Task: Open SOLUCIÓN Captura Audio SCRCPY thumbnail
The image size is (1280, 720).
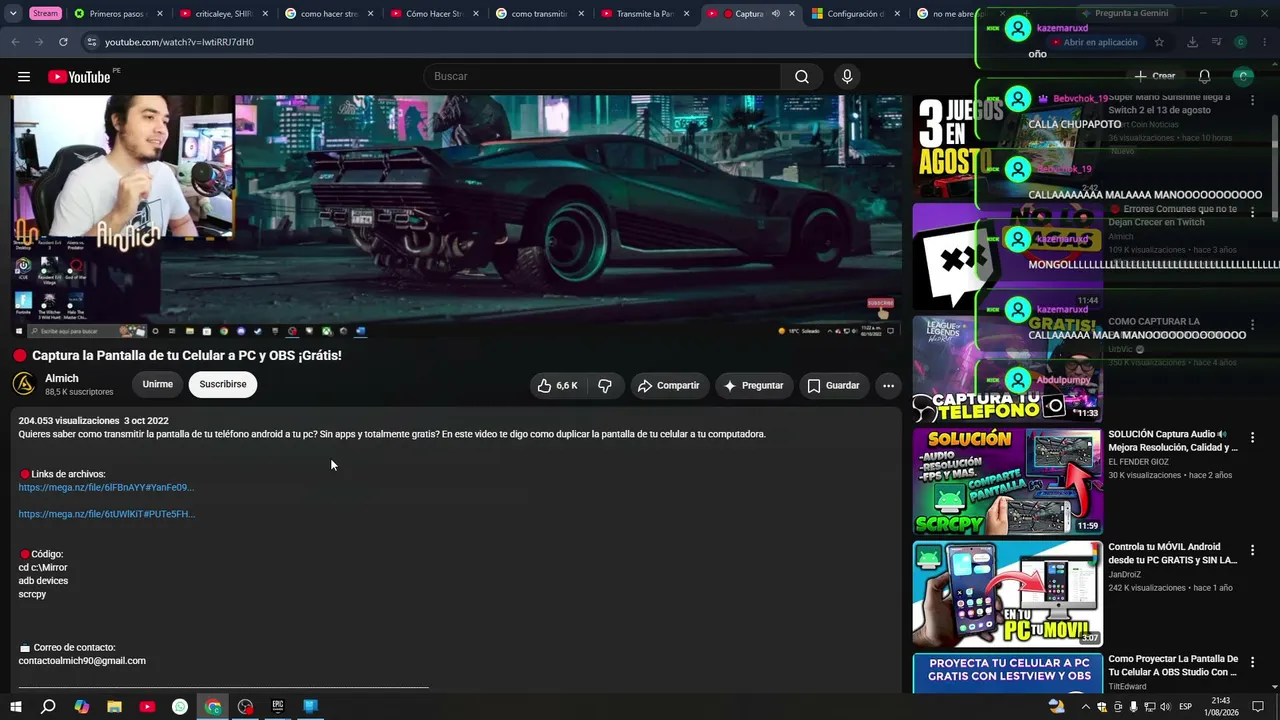Action: [x=1007, y=482]
